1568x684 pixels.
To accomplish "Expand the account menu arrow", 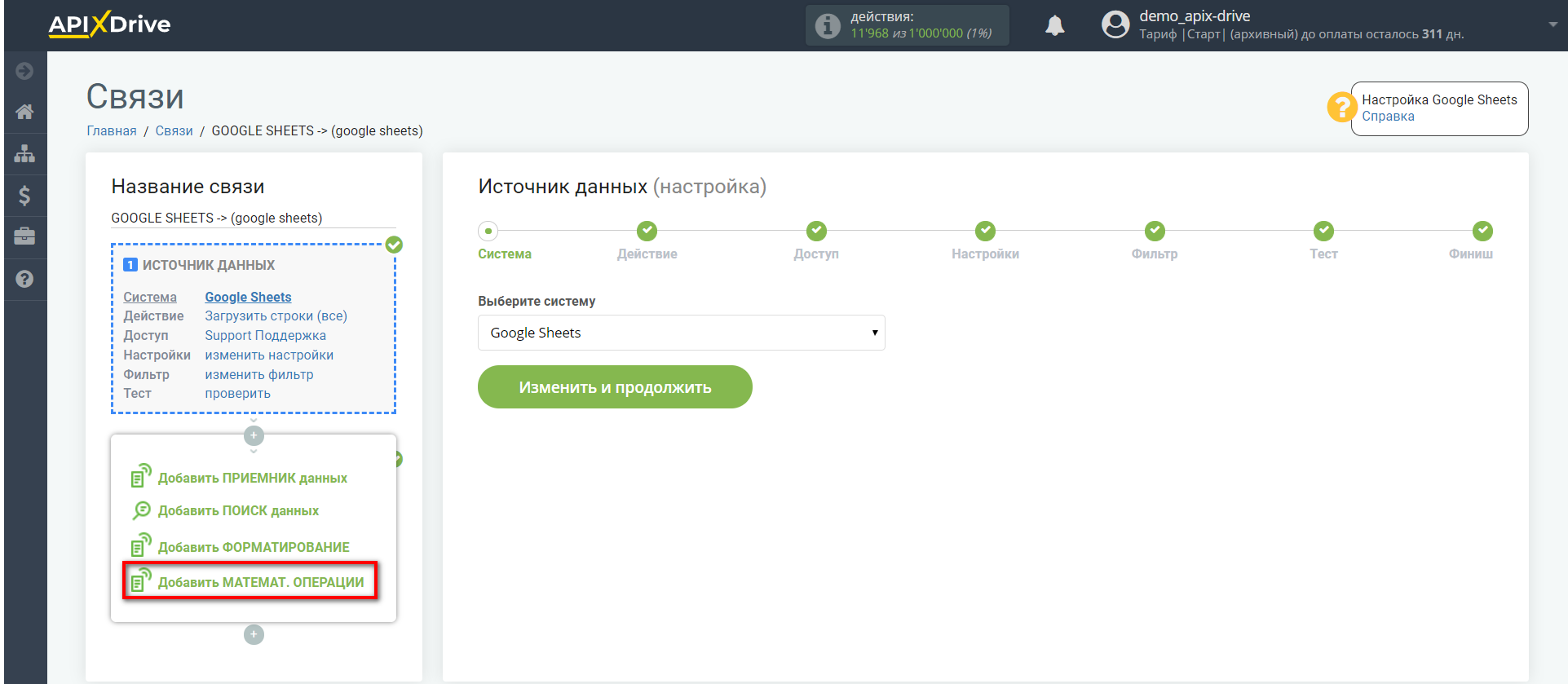I will pos(1553,25).
